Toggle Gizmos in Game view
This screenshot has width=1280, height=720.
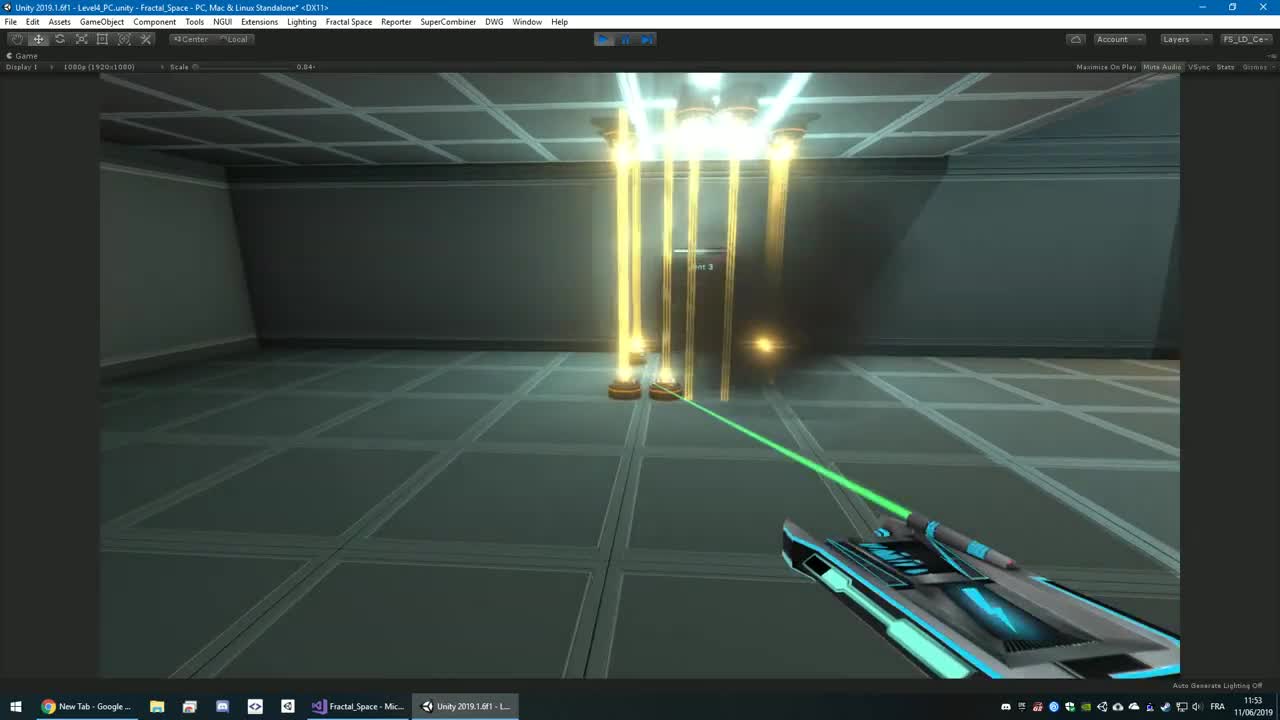pyautogui.click(x=1253, y=67)
